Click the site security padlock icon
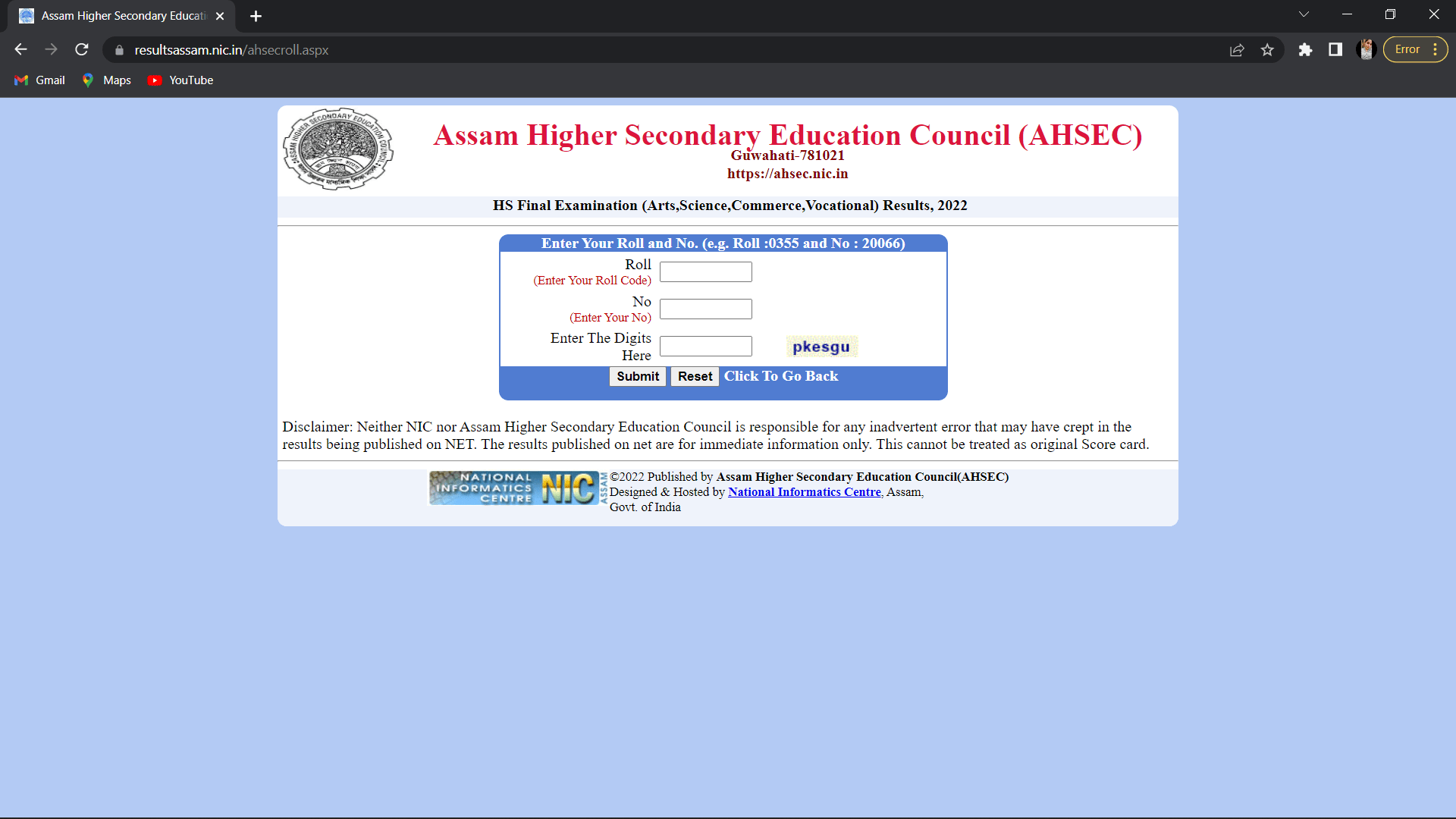The width and height of the screenshot is (1456, 819). pos(119,50)
